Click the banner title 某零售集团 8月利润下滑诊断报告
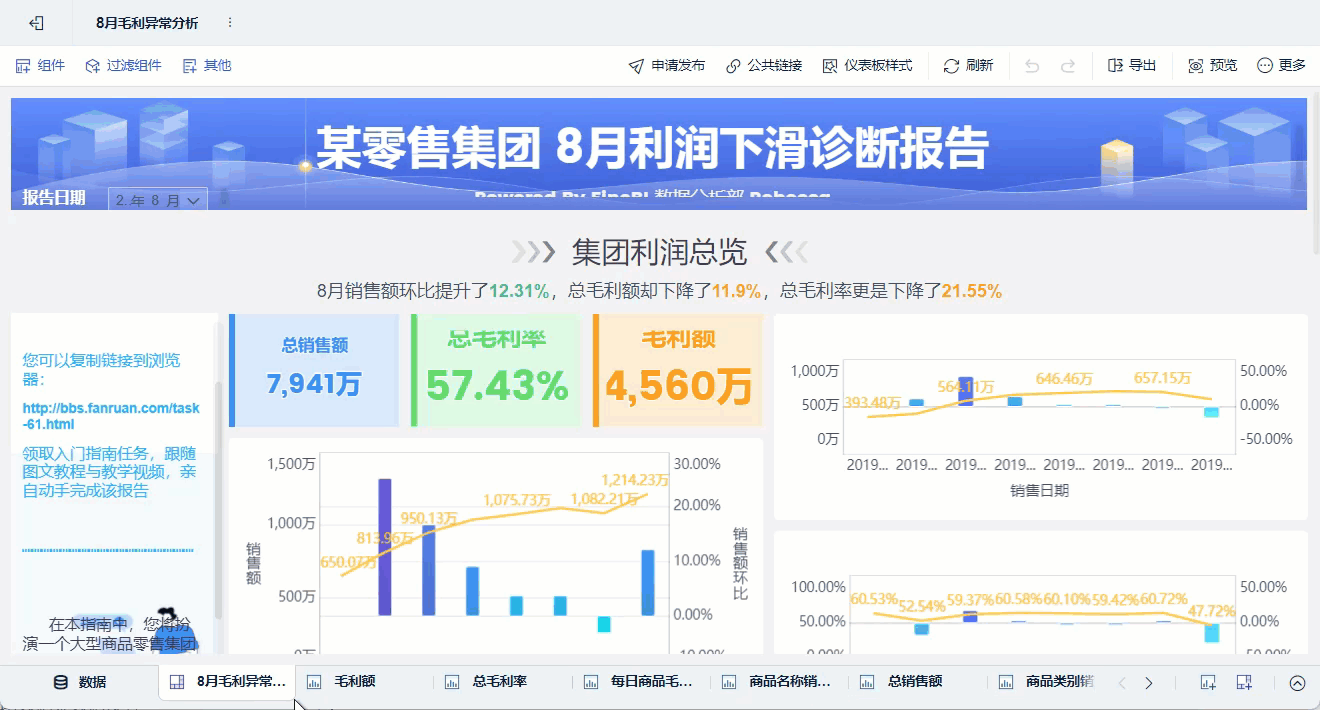The height and width of the screenshot is (710, 1320). [652, 148]
